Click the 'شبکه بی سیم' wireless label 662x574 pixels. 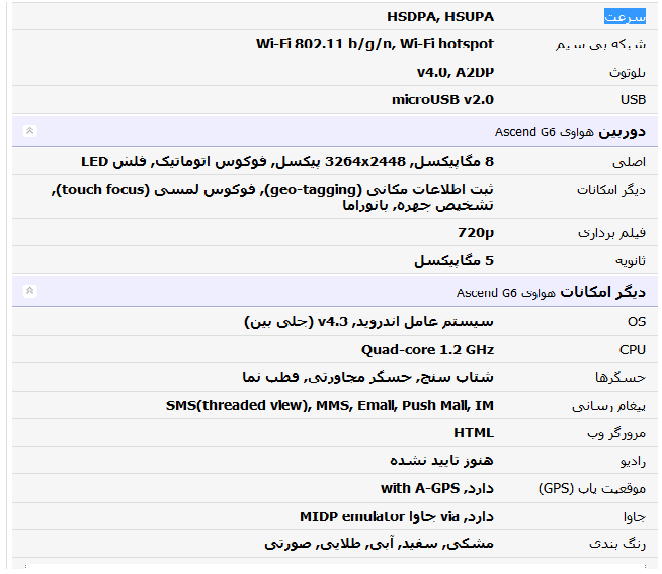click(x=601, y=44)
